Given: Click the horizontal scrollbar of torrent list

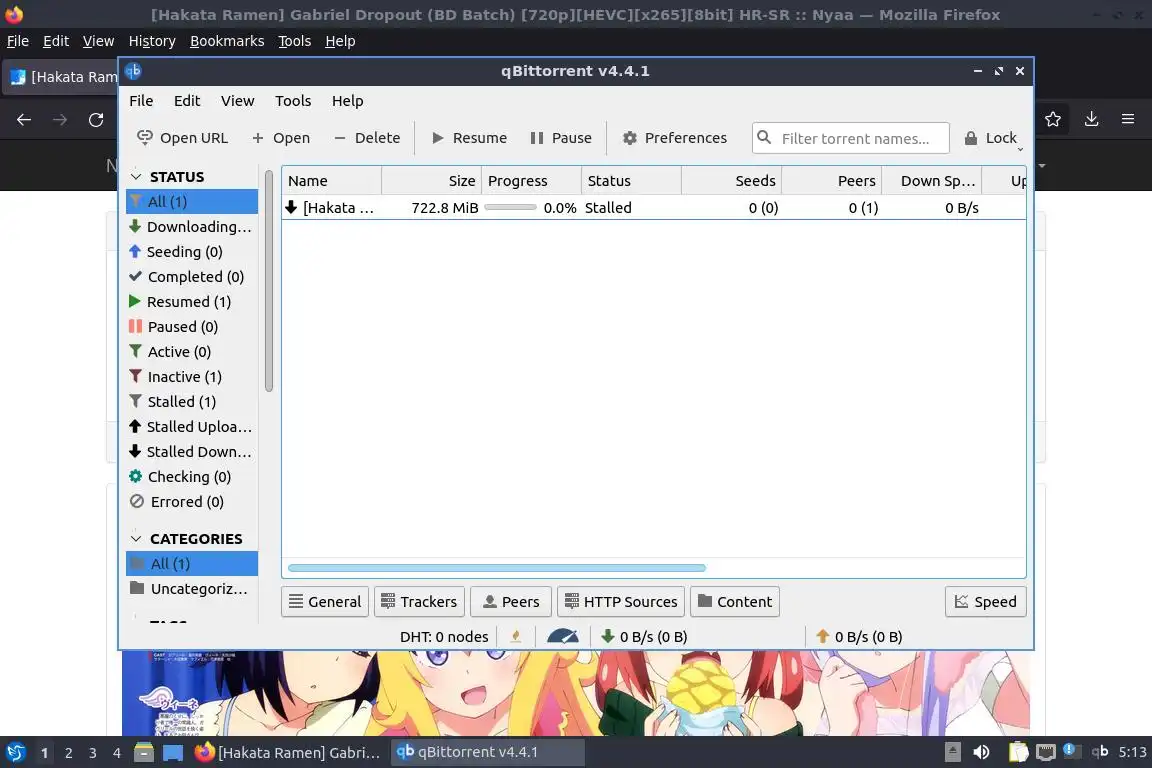Looking at the screenshot, I should click(x=497, y=568).
